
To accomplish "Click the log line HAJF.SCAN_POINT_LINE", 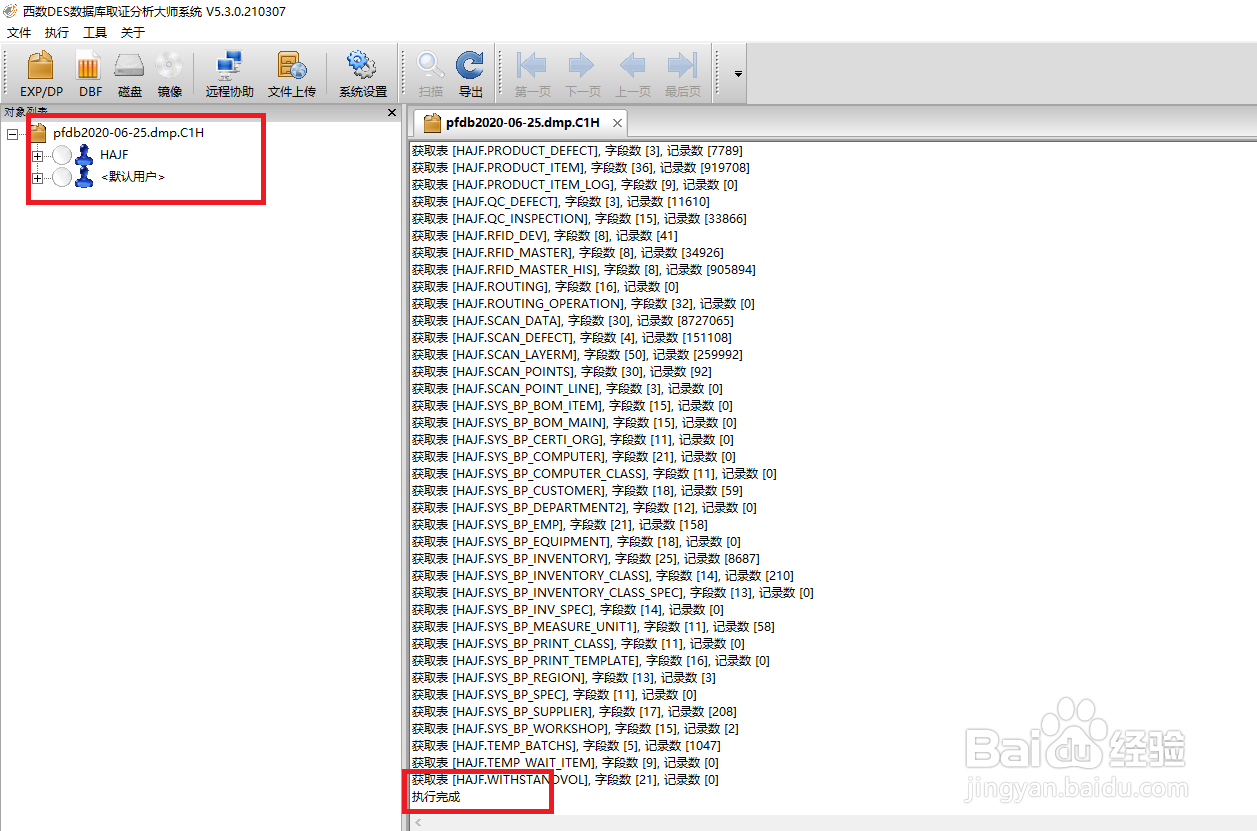I will tap(568, 388).
